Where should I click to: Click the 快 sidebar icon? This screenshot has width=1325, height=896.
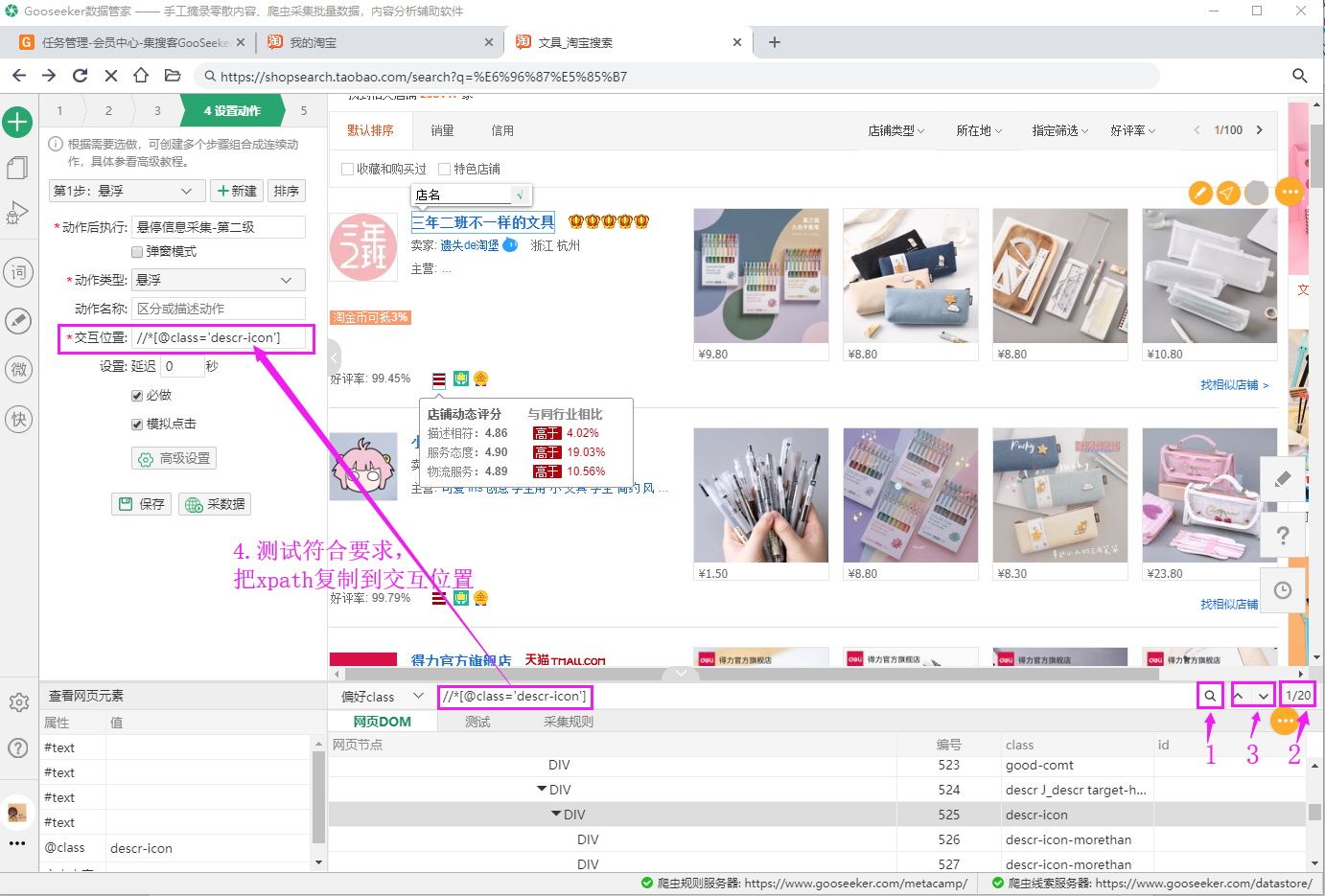(18, 419)
